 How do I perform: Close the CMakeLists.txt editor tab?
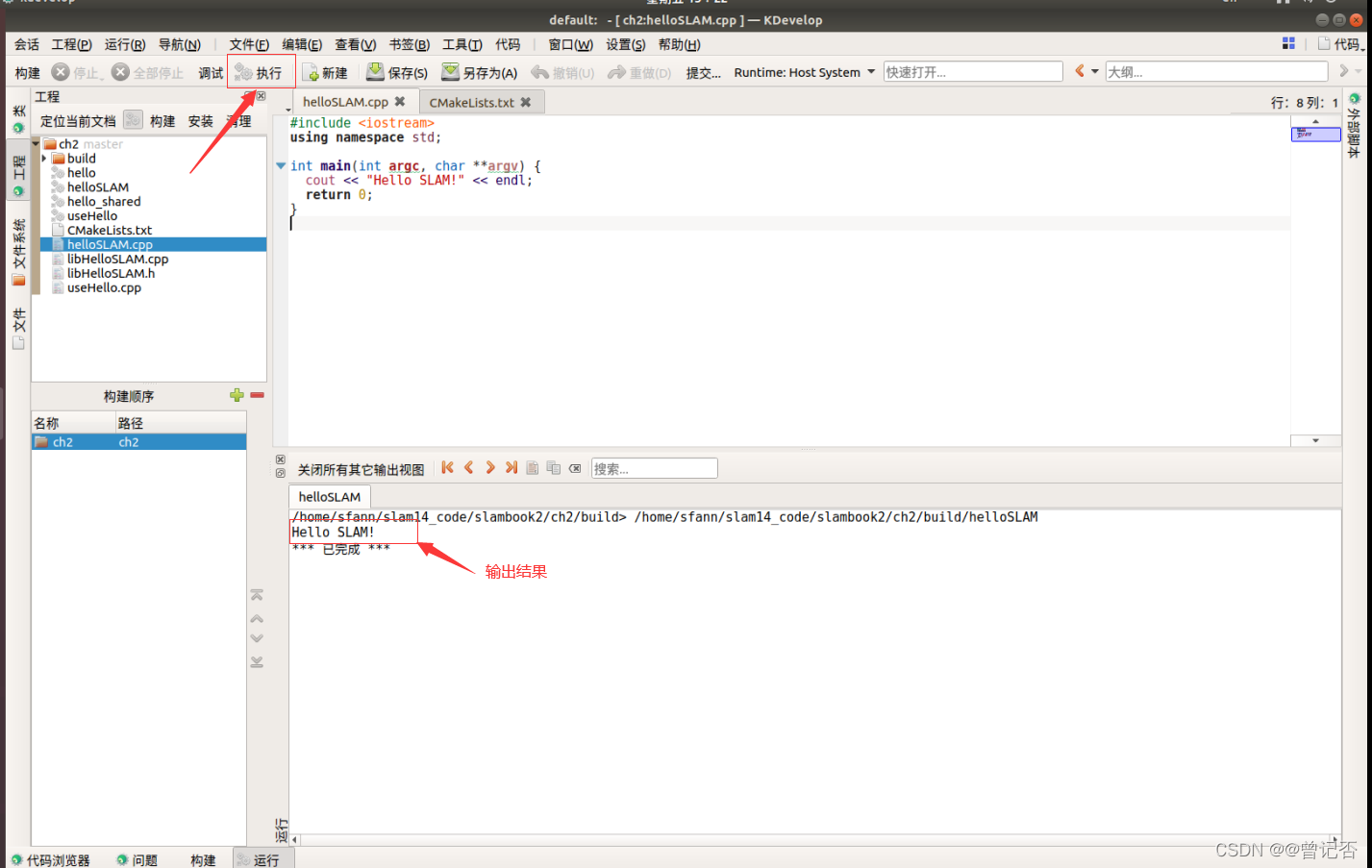pos(526,102)
